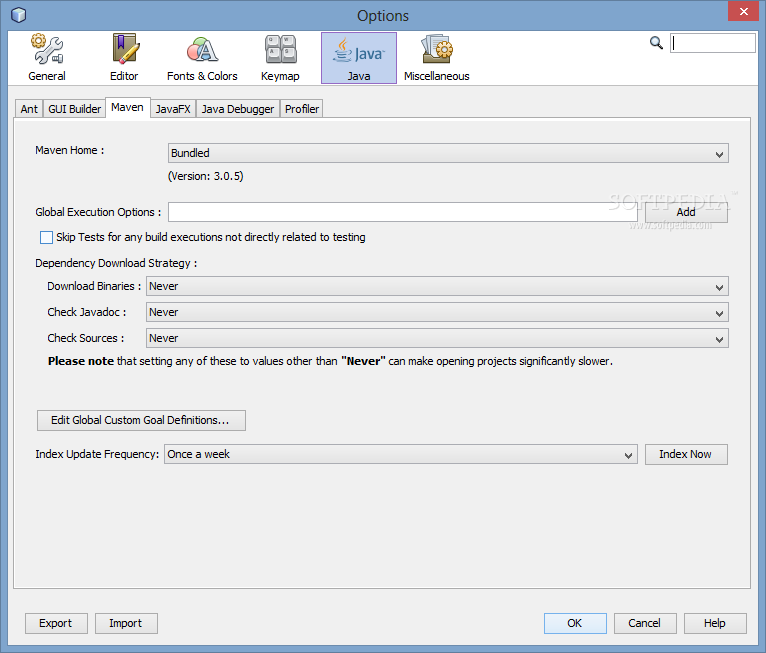The height and width of the screenshot is (653, 766).
Task: Enable Skip Tests checkbox
Action: coord(46,237)
